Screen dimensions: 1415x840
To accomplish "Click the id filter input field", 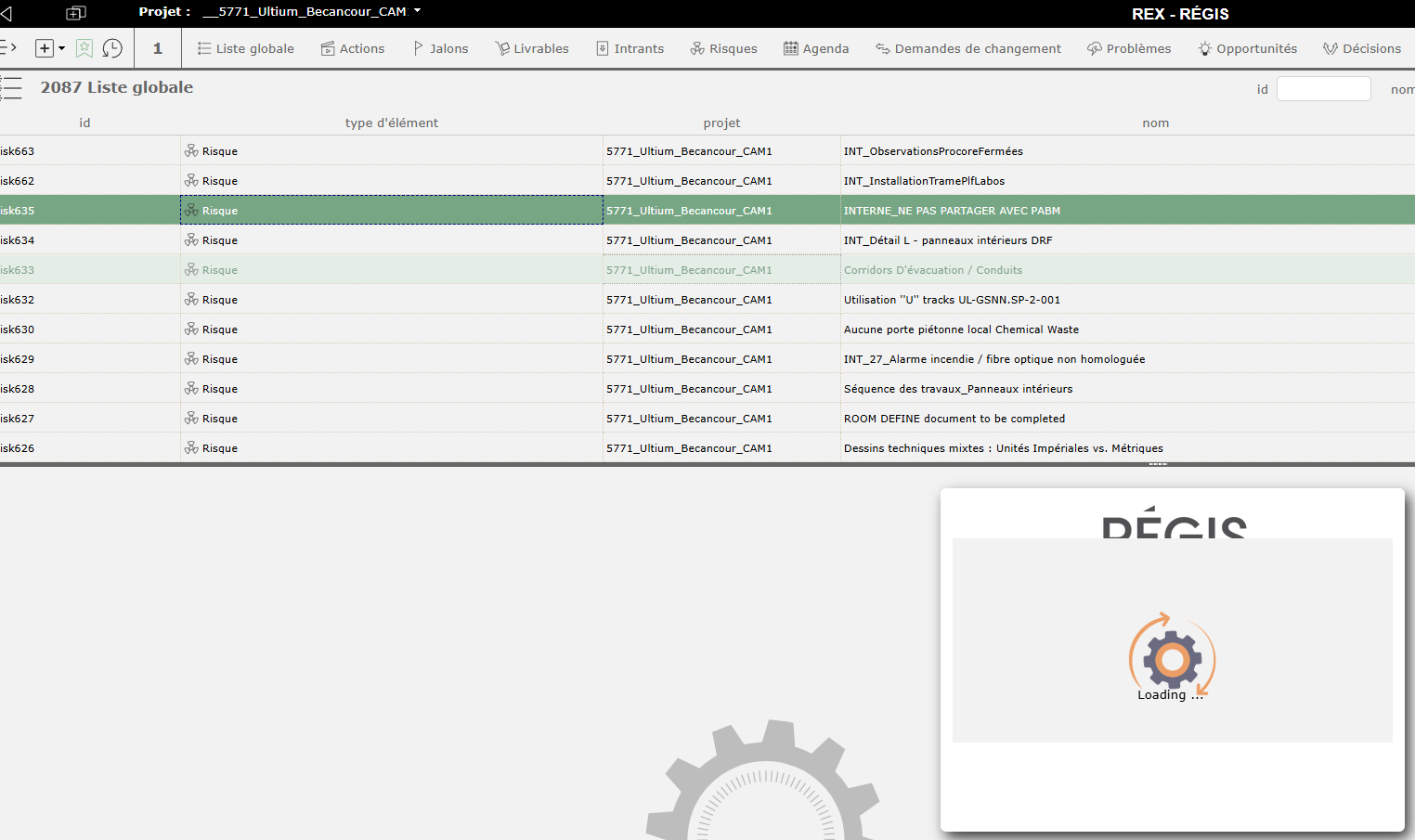I will (x=1323, y=89).
